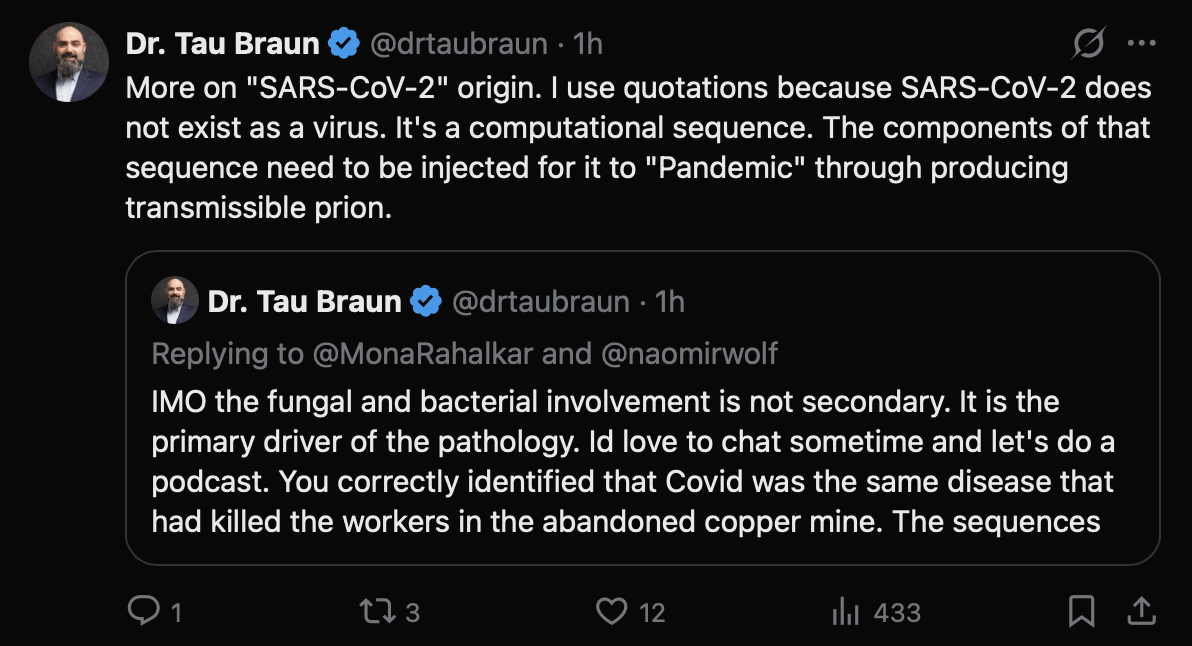This screenshot has width=1192, height=646.
Task: Open small avatar in quoted post
Action: coord(174,301)
